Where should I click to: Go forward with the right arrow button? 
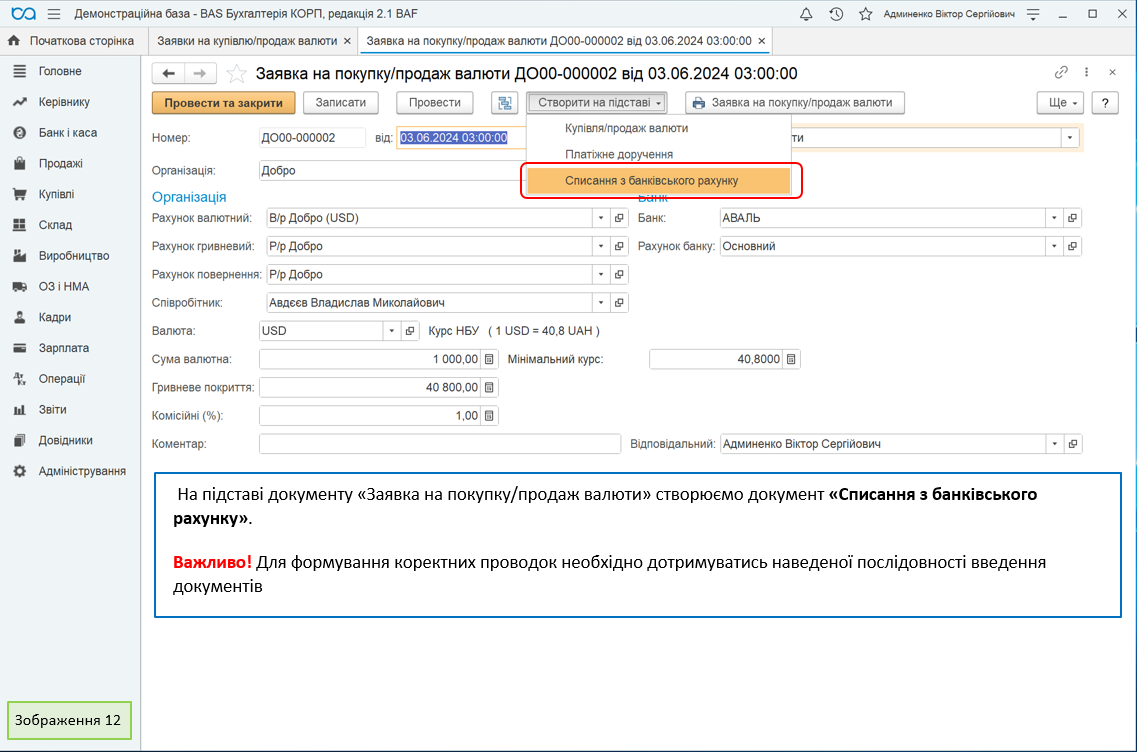(200, 73)
